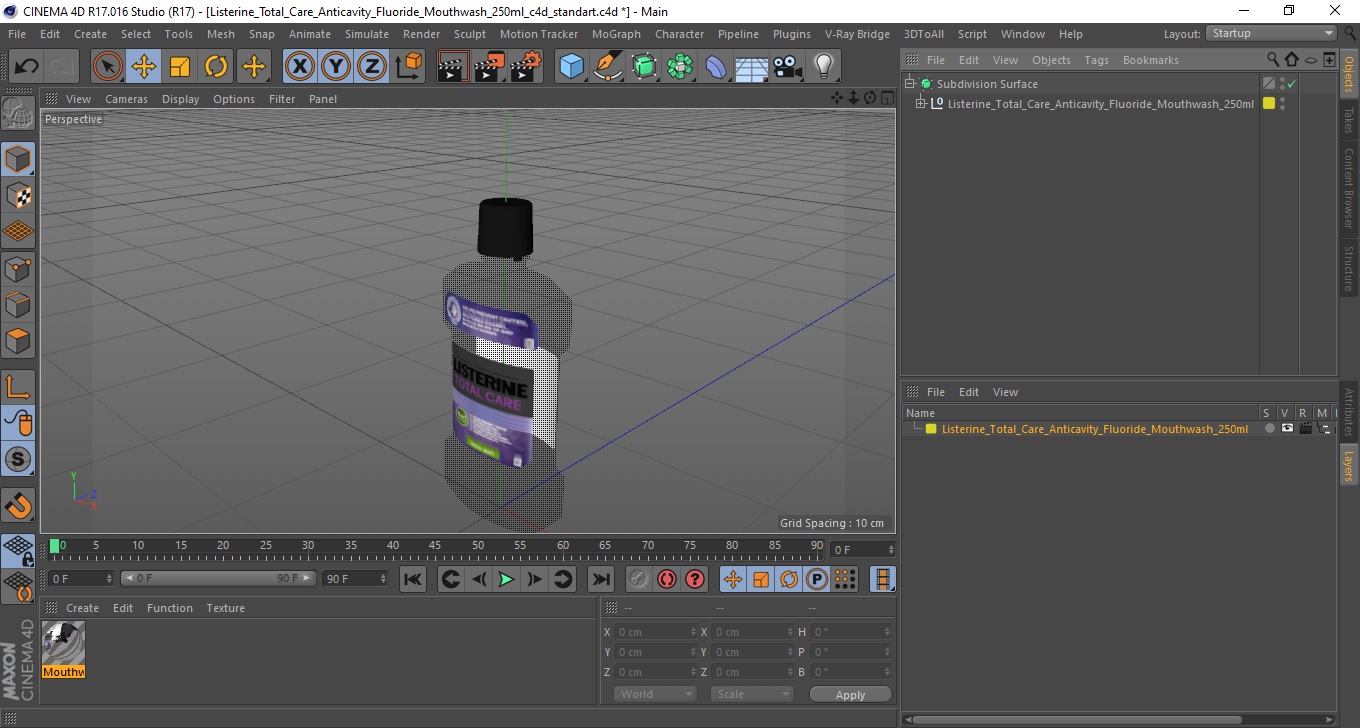Open the Sculpt menu

click(469, 34)
